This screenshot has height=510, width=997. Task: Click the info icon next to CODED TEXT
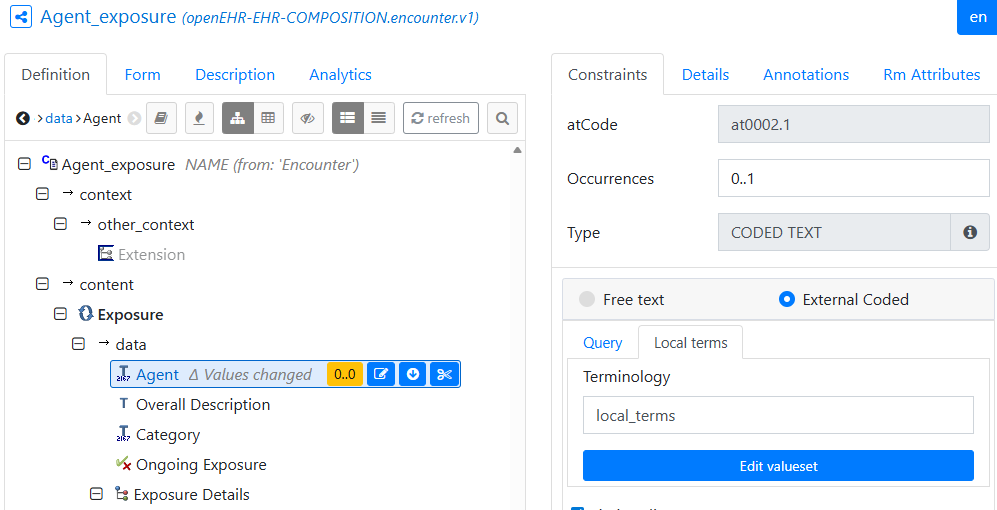click(969, 232)
